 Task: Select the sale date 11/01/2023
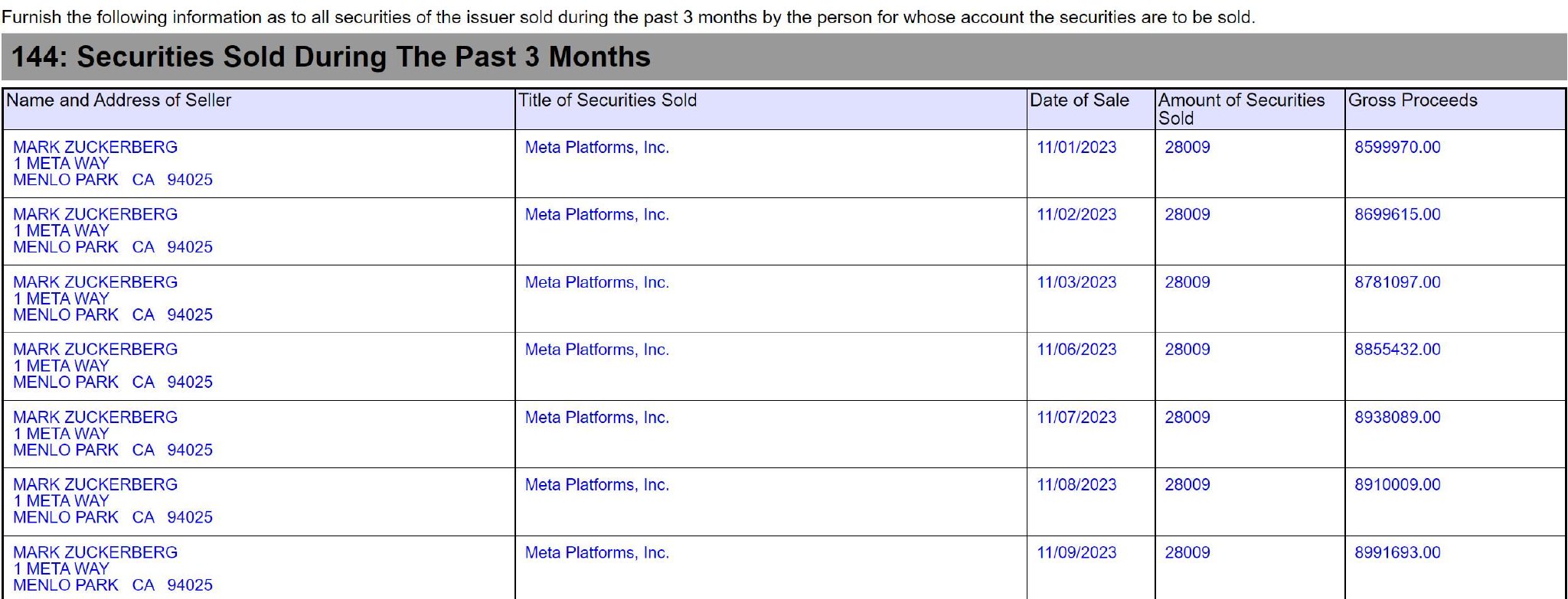click(1076, 148)
